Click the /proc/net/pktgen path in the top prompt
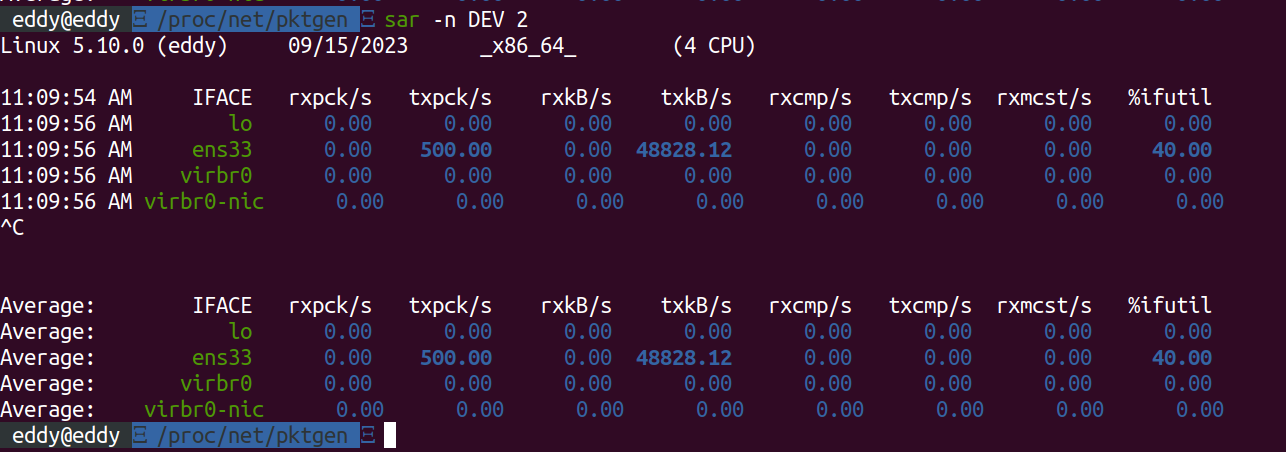This screenshot has height=452, width=1286. click(x=253, y=20)
